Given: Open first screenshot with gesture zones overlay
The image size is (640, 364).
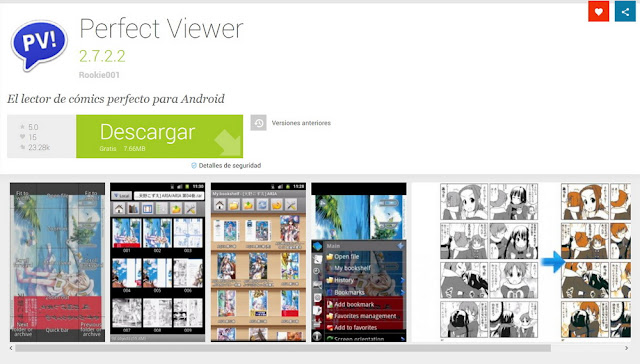Looking at the screenshot, I should click(57, 262).
